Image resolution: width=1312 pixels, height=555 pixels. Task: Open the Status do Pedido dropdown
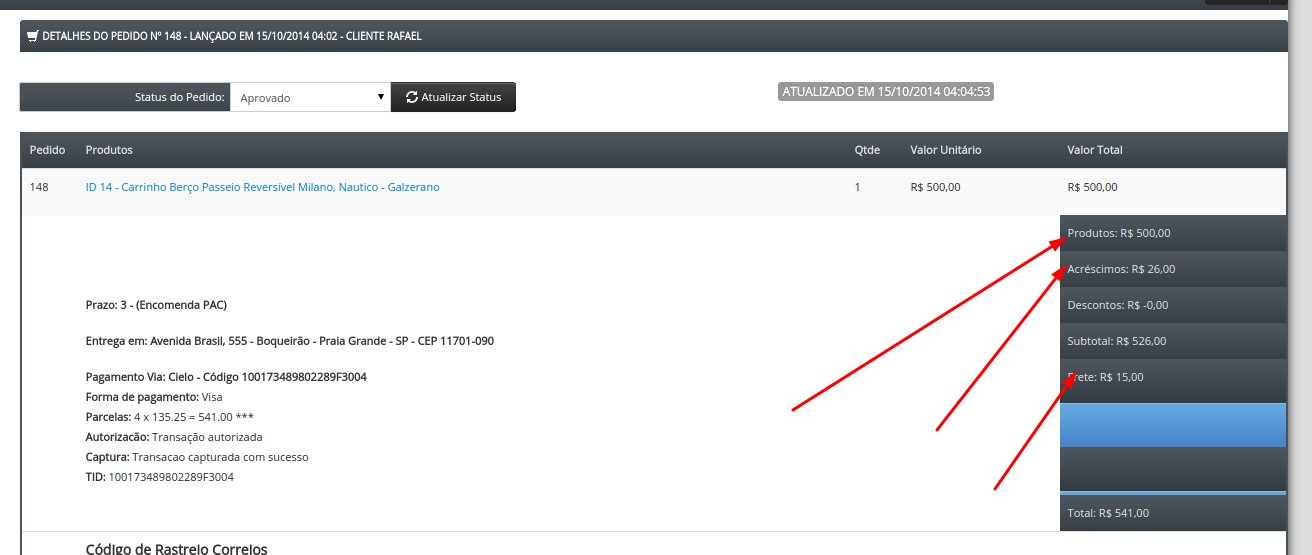point(310,97)
